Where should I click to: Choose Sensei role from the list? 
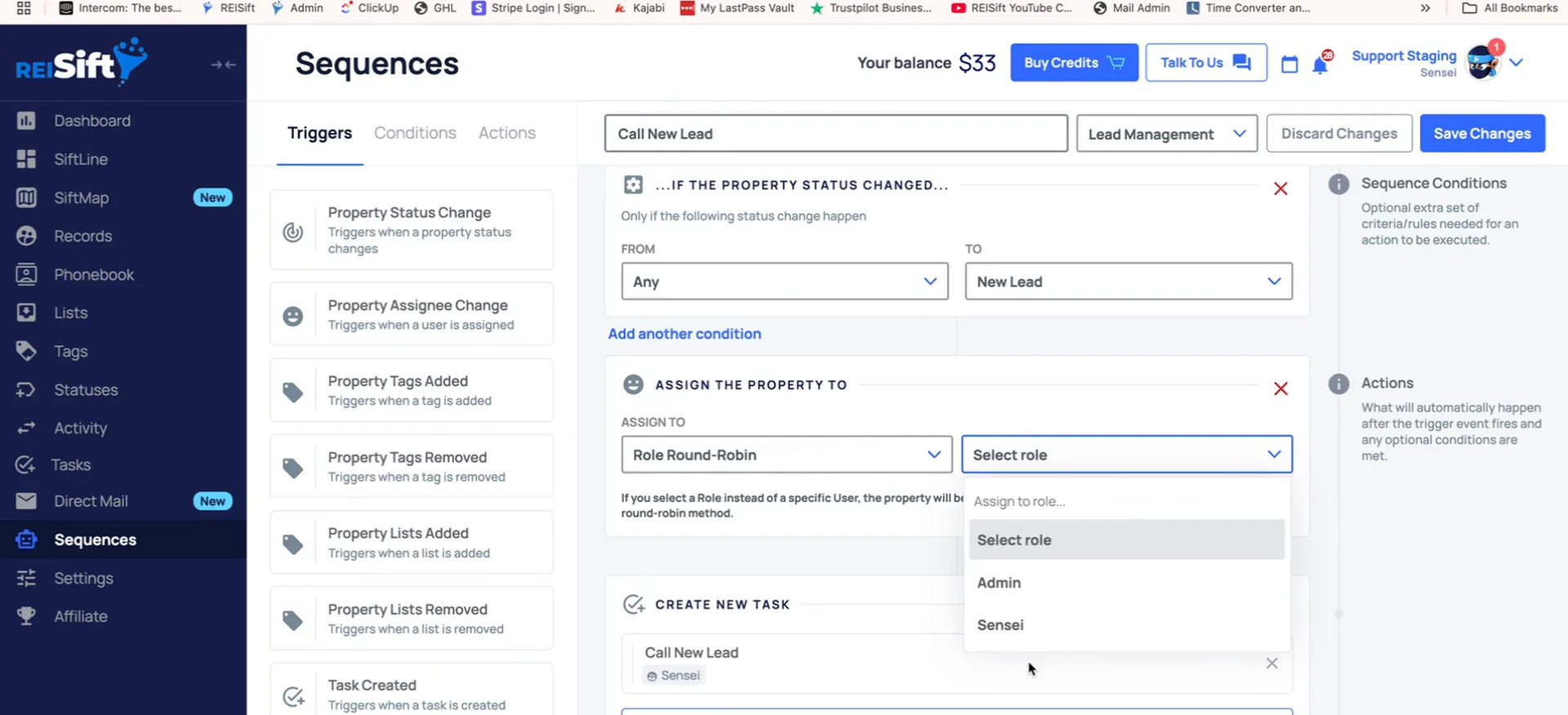pyautogui.click(x=1127, y=625)
